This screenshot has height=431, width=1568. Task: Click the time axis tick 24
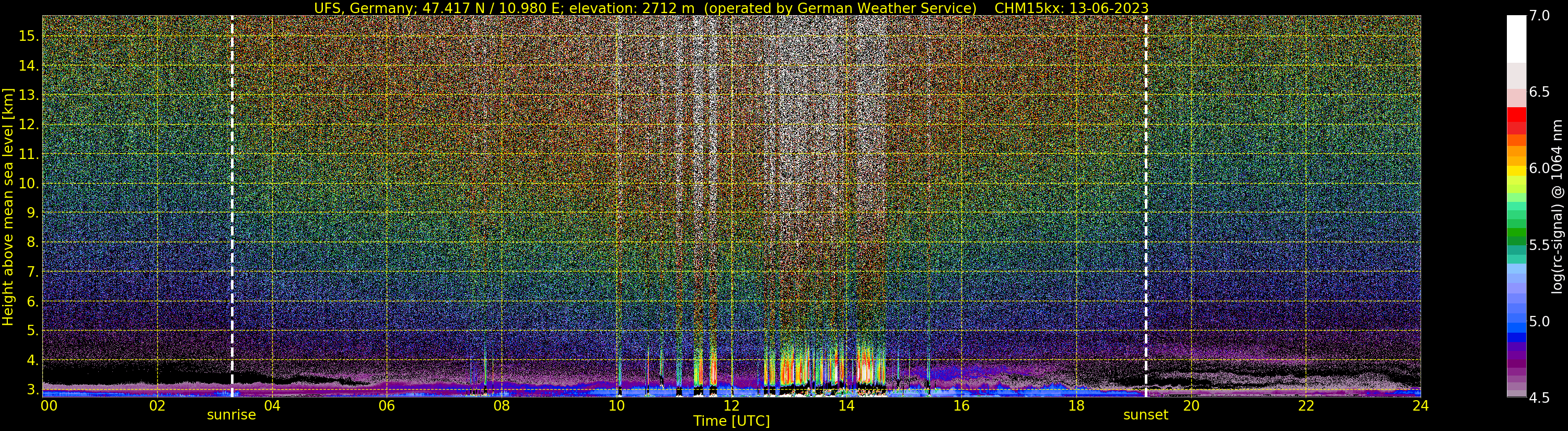tap(1421, 405)
